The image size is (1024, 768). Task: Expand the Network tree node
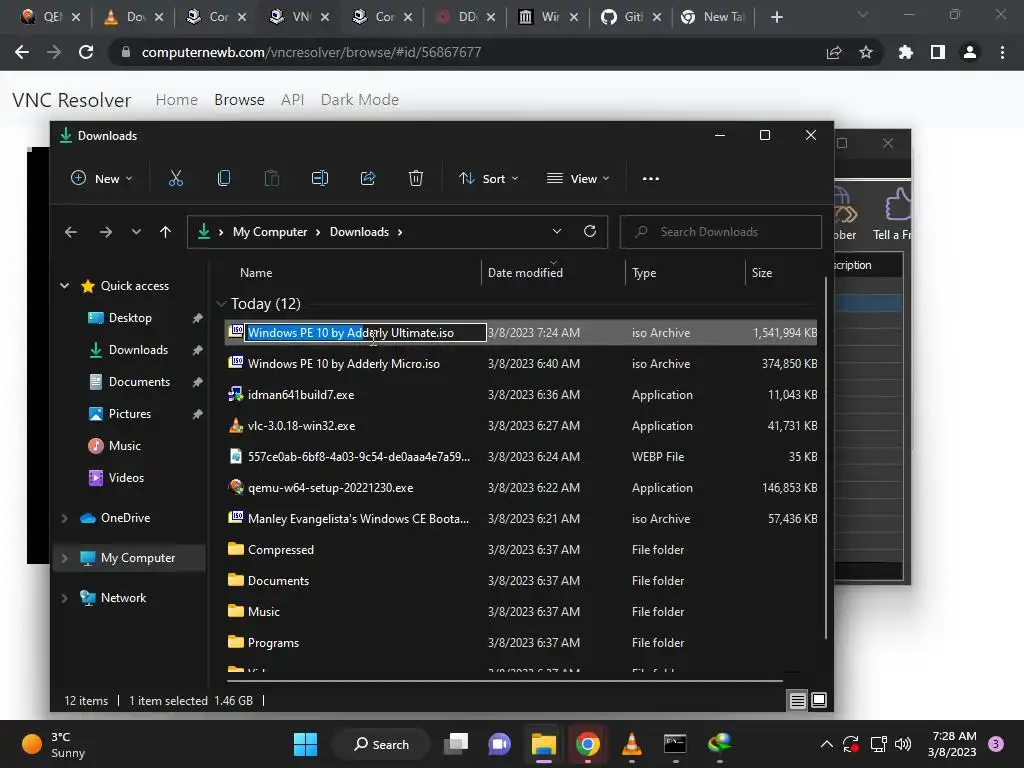tap(65, 598)
